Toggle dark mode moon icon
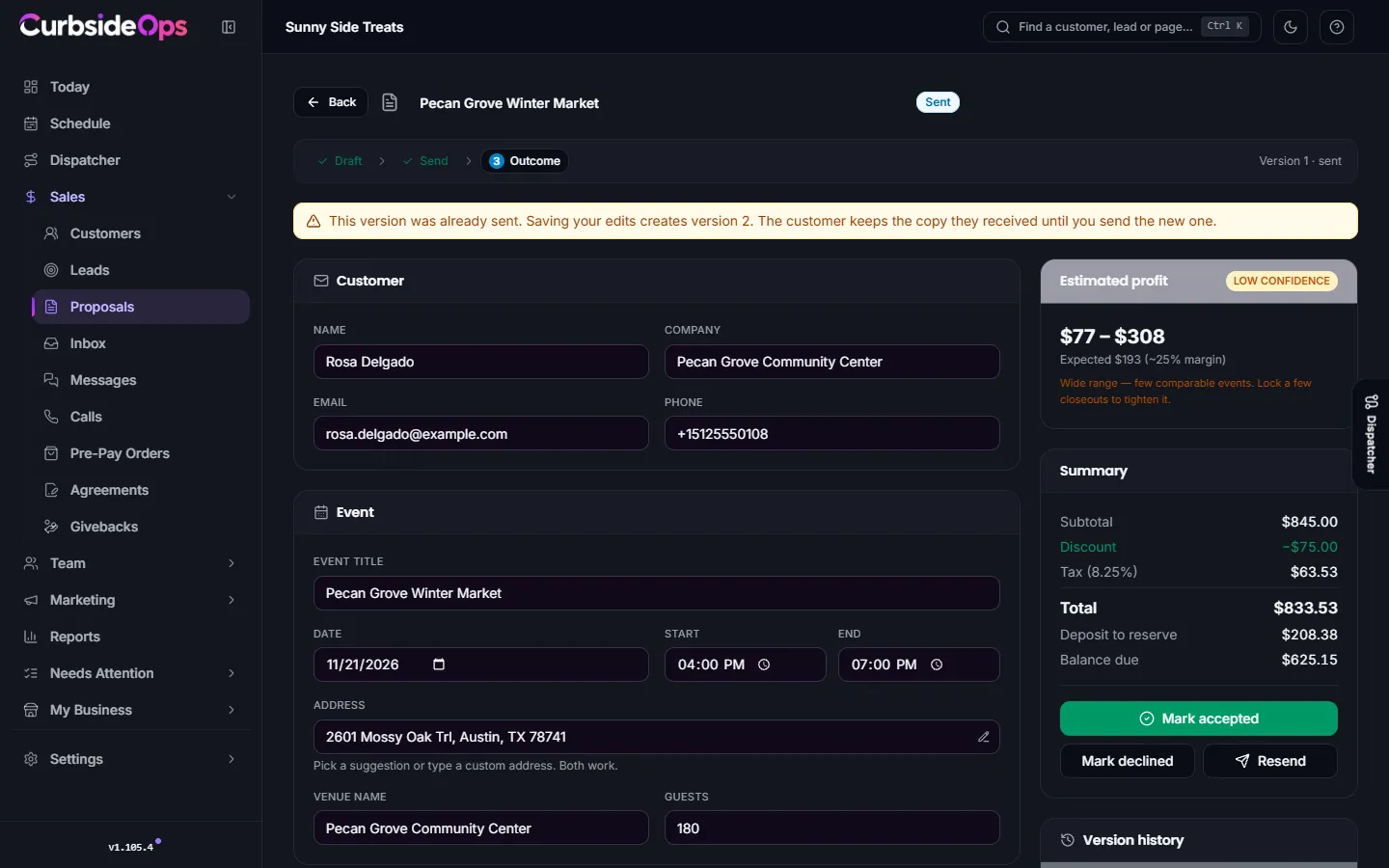 point(1291,27)
